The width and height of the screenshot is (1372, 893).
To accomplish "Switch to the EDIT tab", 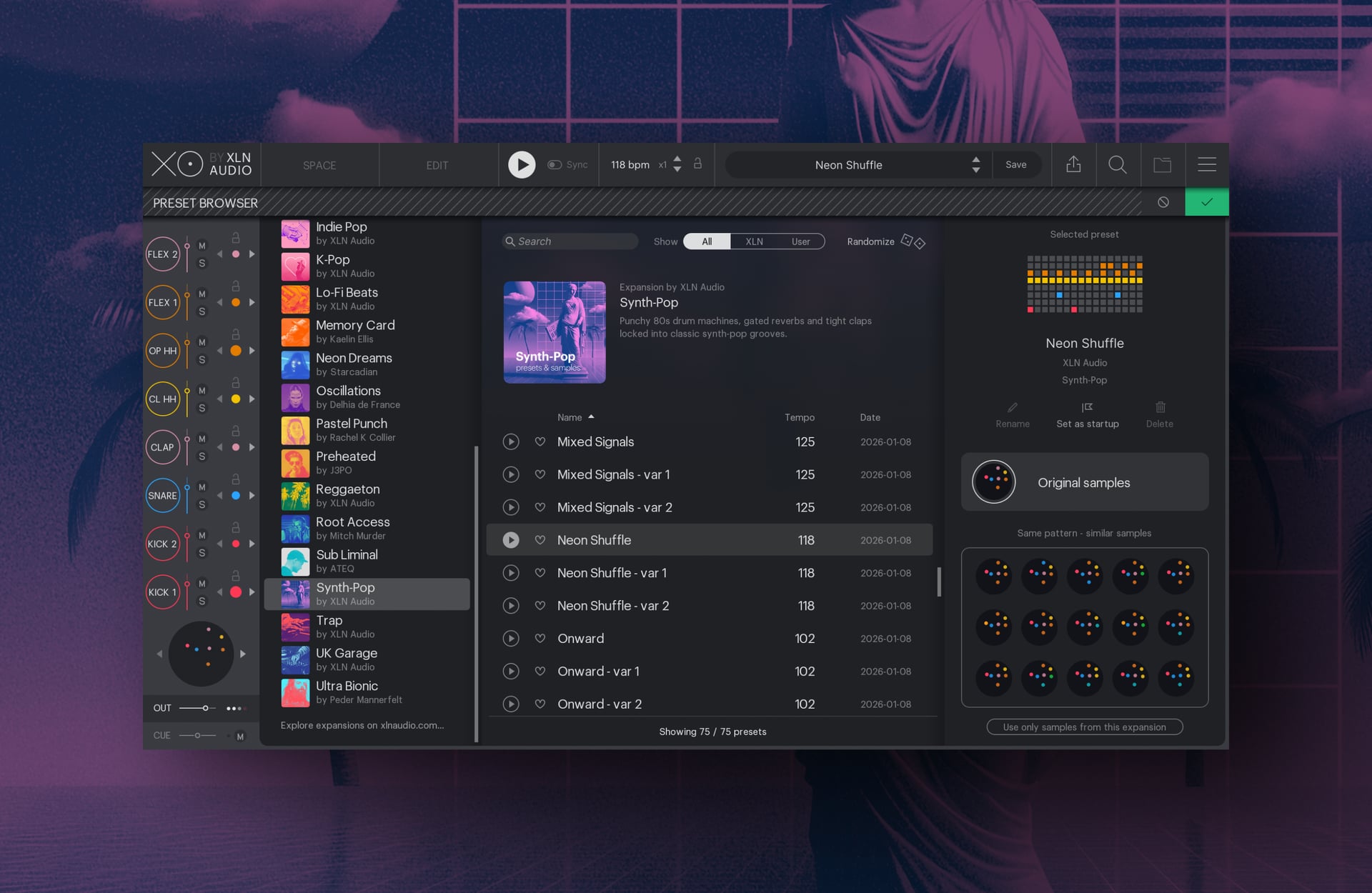I will (x=436, y=164).
